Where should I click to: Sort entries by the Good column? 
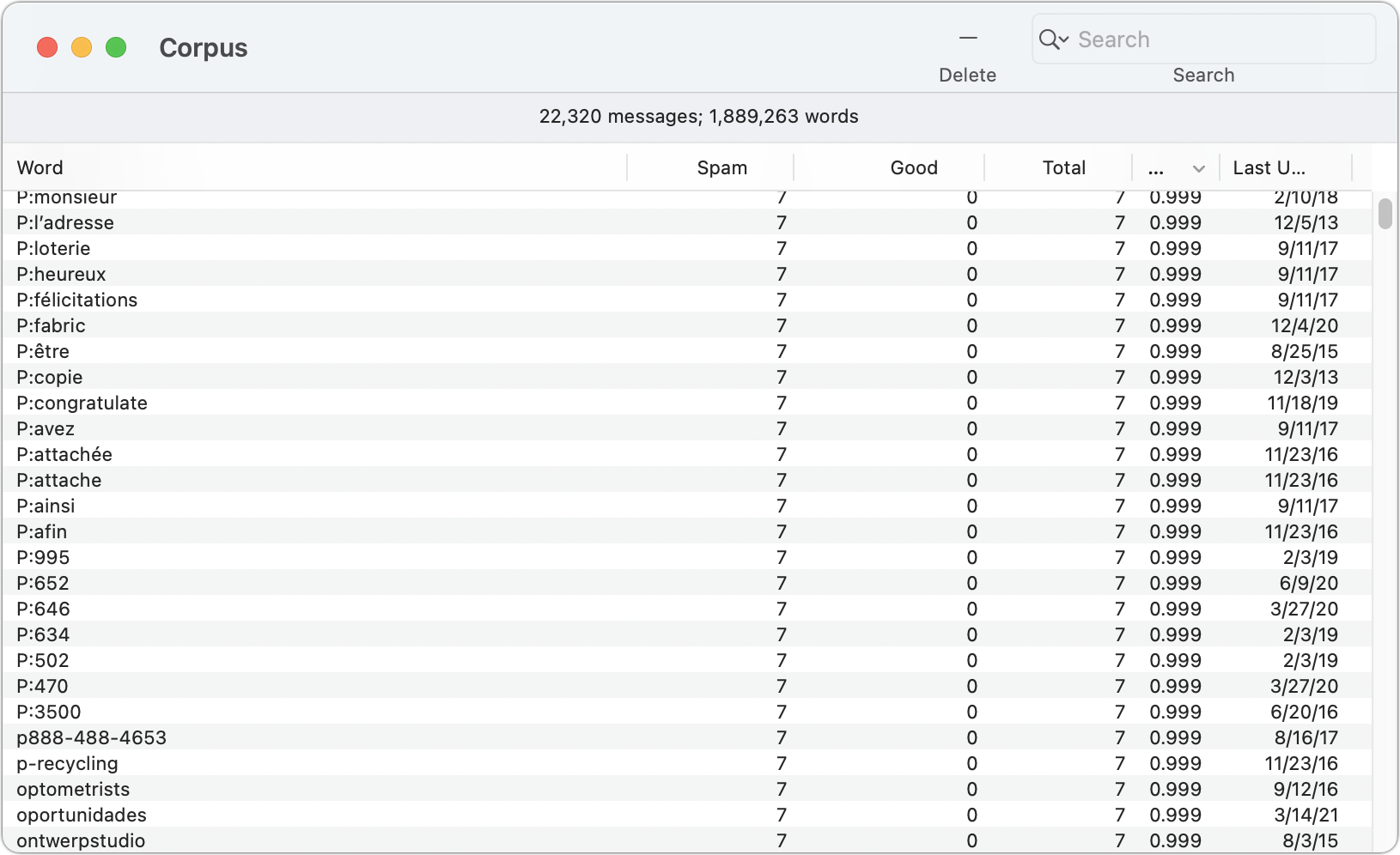913,167
